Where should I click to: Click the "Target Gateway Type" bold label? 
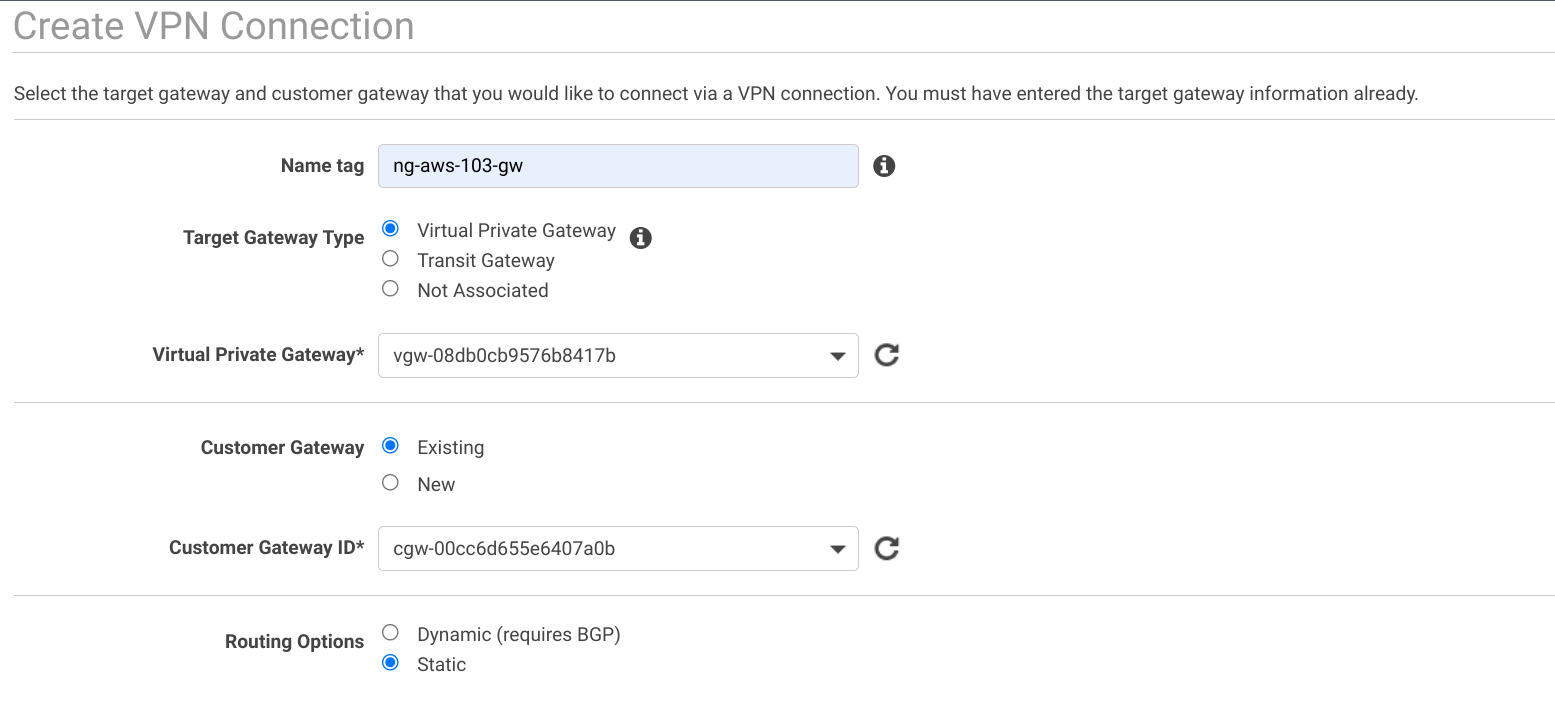pos(273,238)
